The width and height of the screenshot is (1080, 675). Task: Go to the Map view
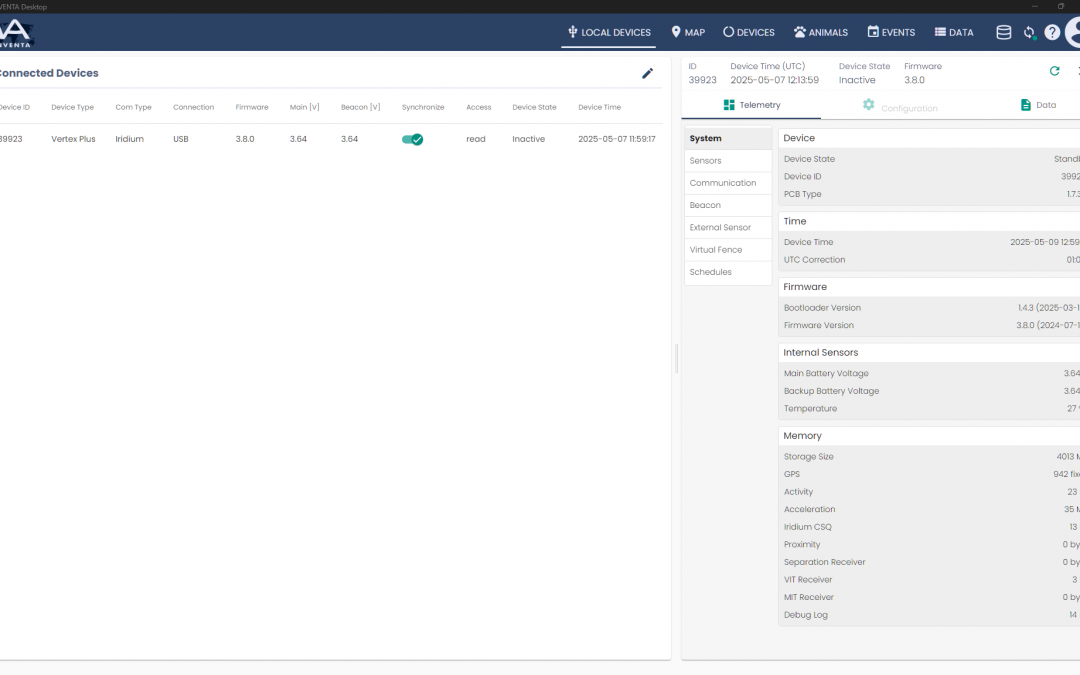point(688,32)
